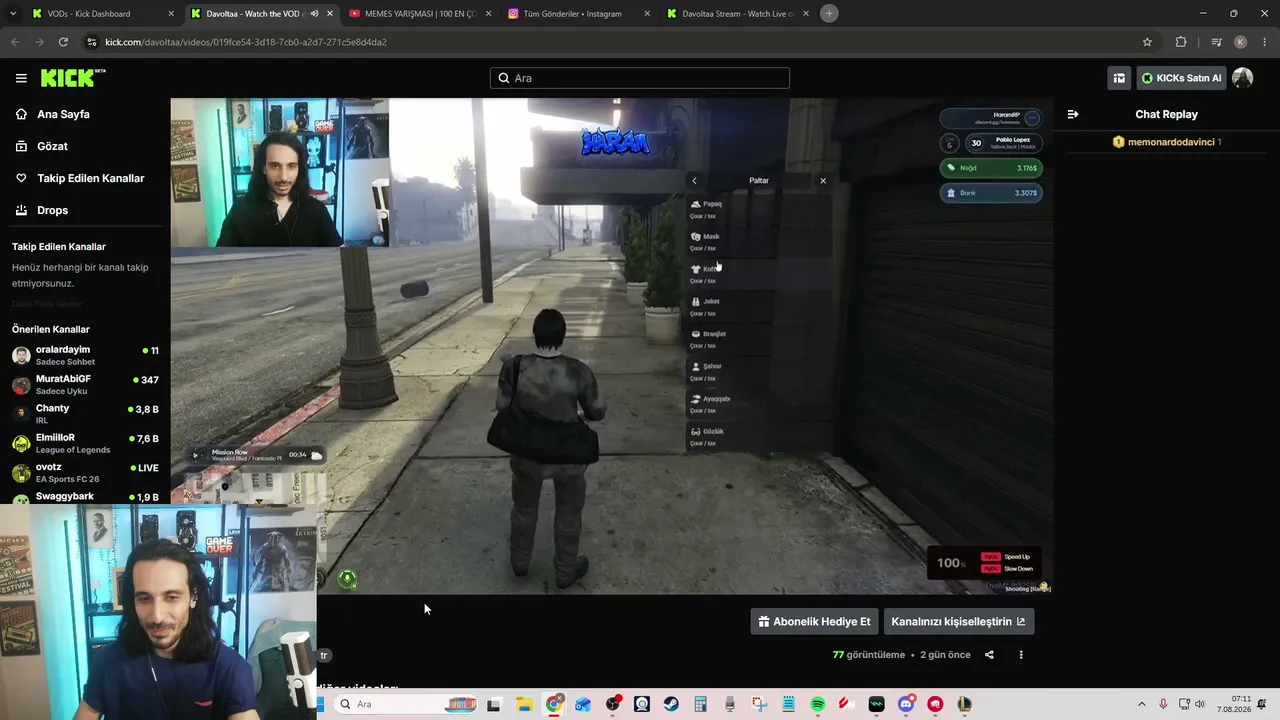1280x720 pixels.
Task: Open Chrome profile K avatar
Action: click(1241, 42)
